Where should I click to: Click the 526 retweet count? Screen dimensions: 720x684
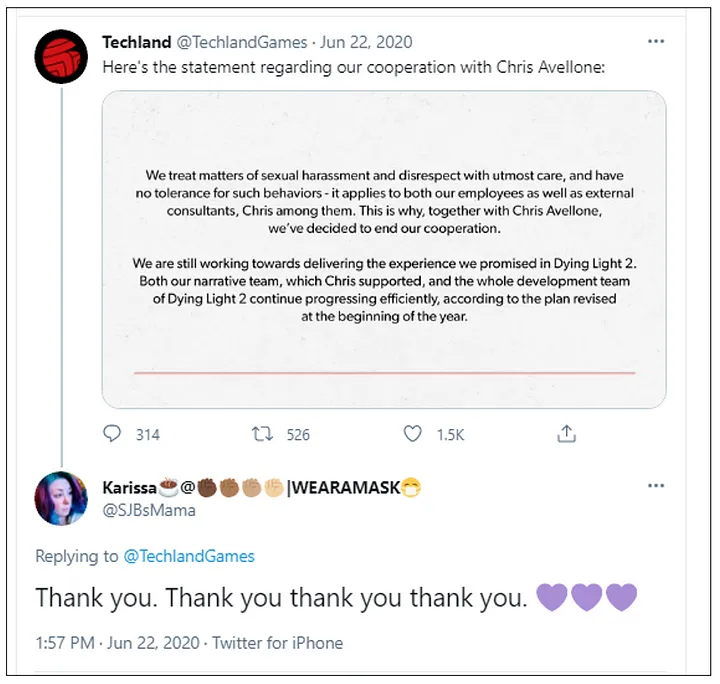pos(298,435)
